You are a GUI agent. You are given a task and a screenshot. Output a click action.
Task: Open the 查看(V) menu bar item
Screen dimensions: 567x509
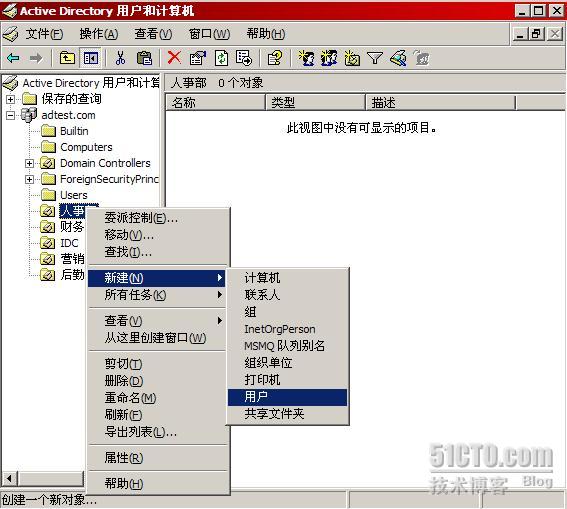pyautogui.click(x=153, y=34)
